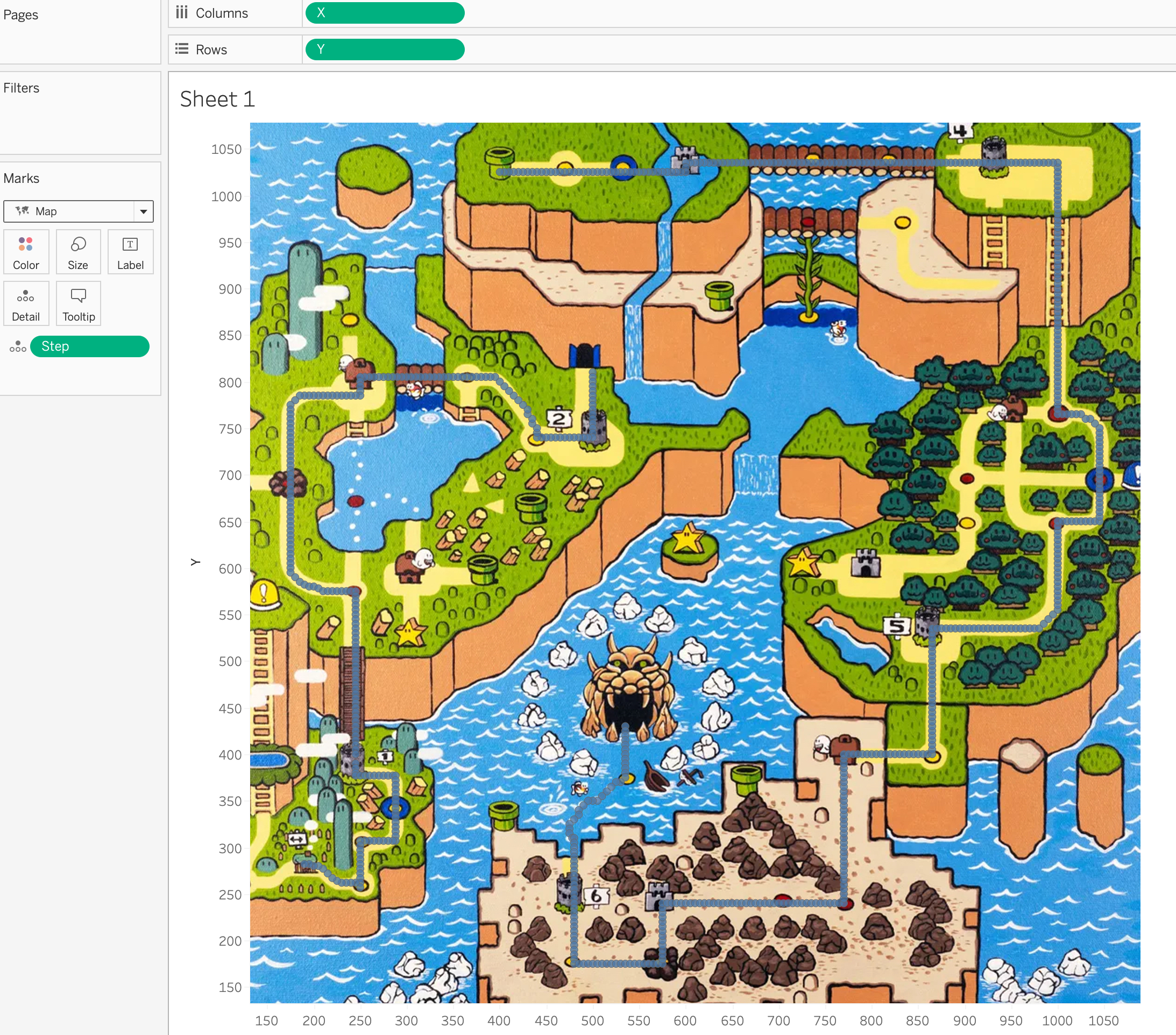Image resolution: width=1176 pixels, height=1035 pixels.
Task: Open the Label property on the Marks card
Action: (131, 251)
